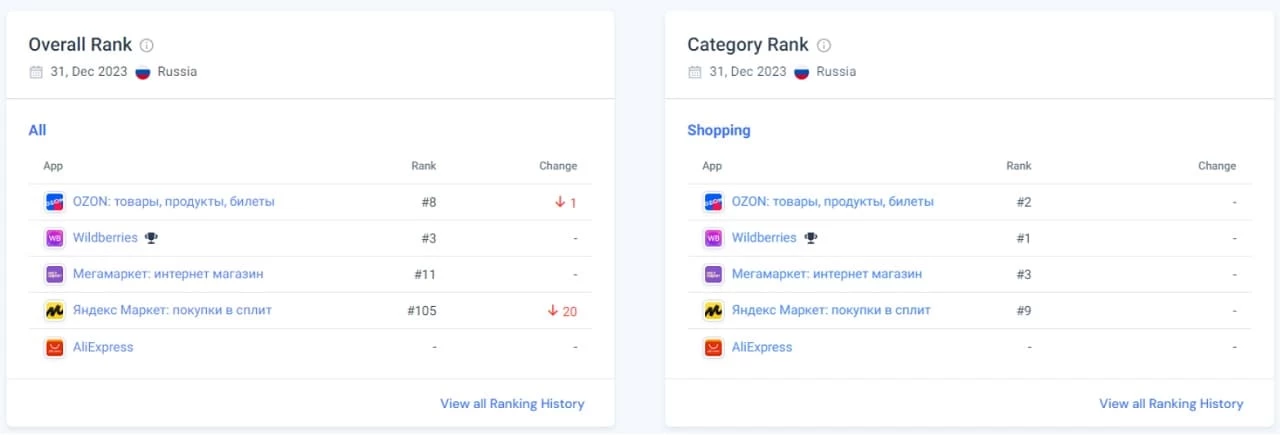Click the AliExpress app icon in Category Rank
This screenshot has height=435, width=1280.
(x=713, y=348)
